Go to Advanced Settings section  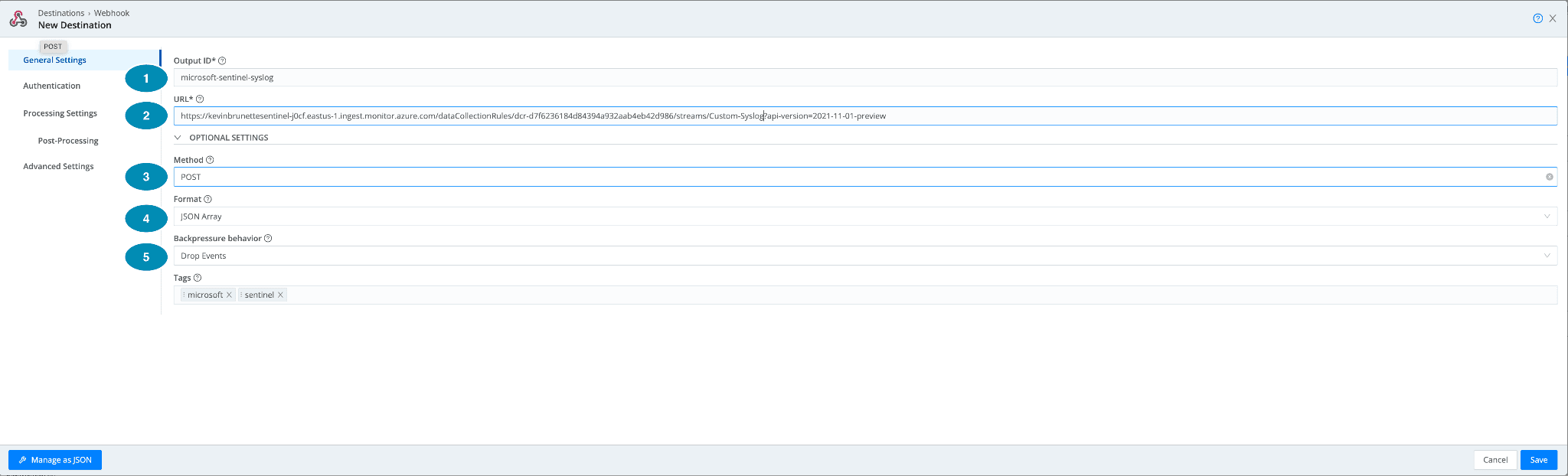point(58,166)
